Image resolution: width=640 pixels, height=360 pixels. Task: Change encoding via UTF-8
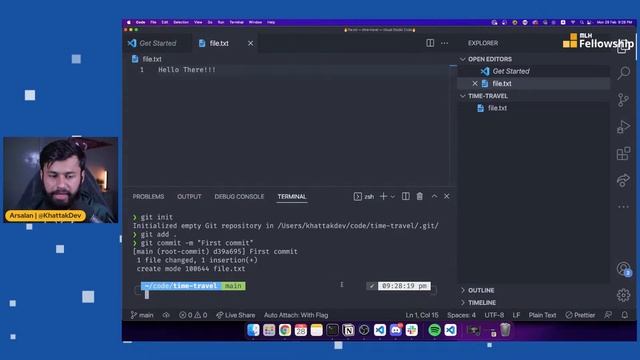494,315
